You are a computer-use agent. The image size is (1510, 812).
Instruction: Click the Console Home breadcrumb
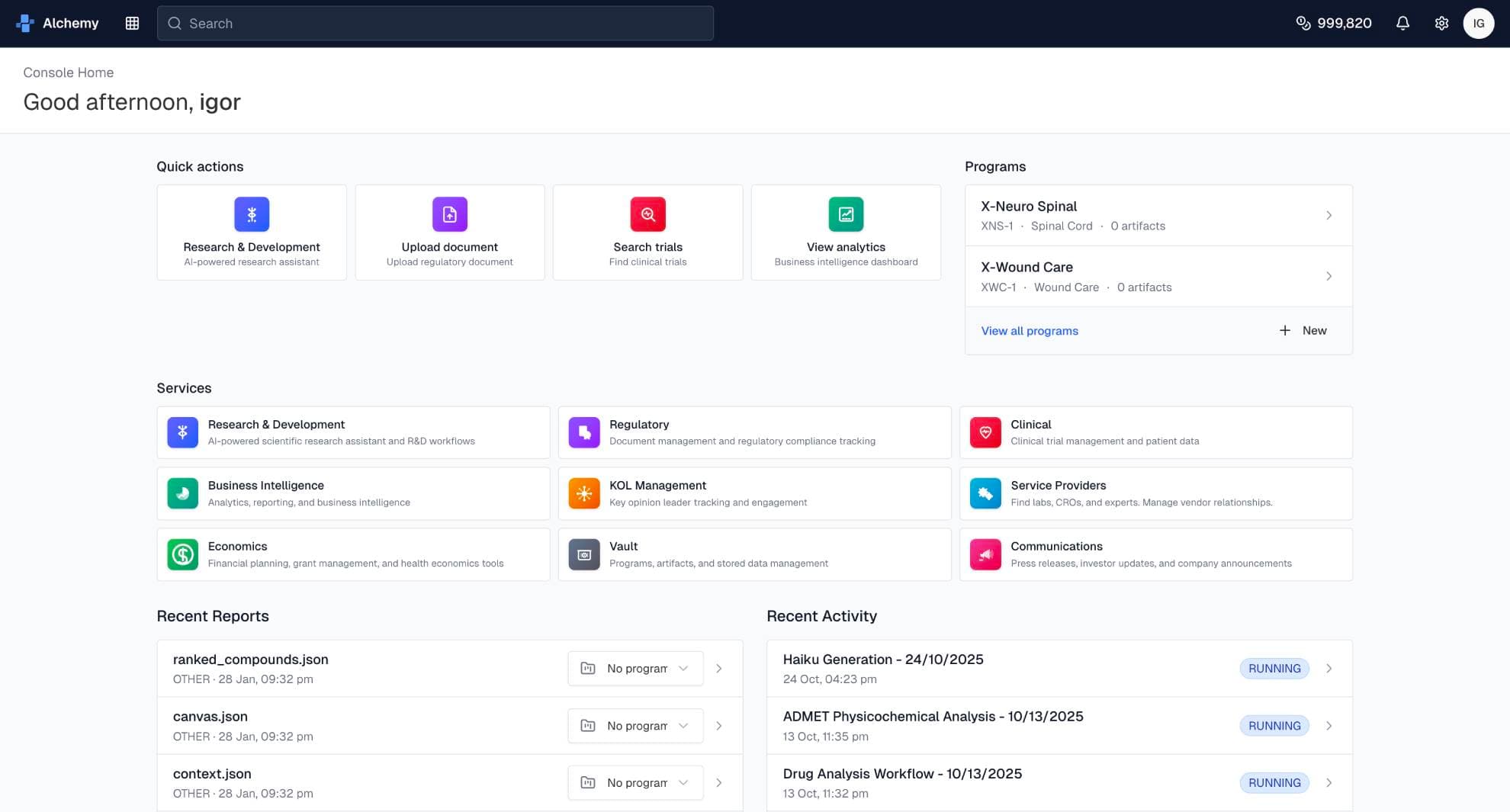click(68, 72)
